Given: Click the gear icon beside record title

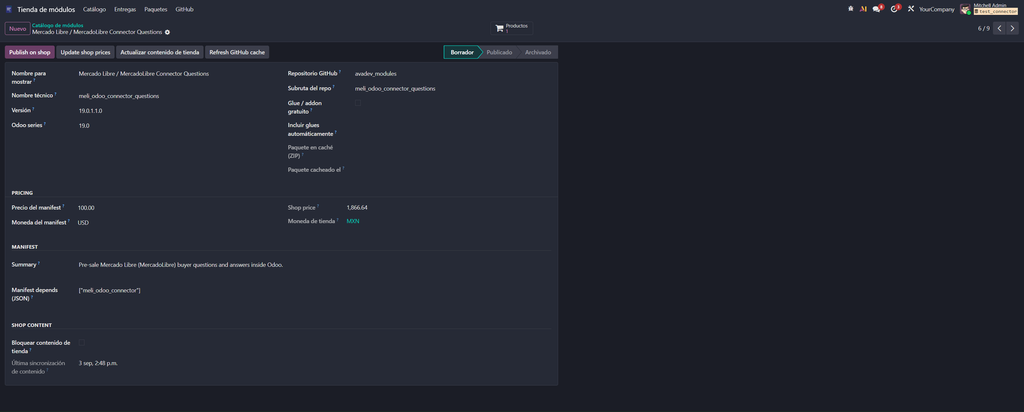Looking at the screenshot, I should click(167, 32).
